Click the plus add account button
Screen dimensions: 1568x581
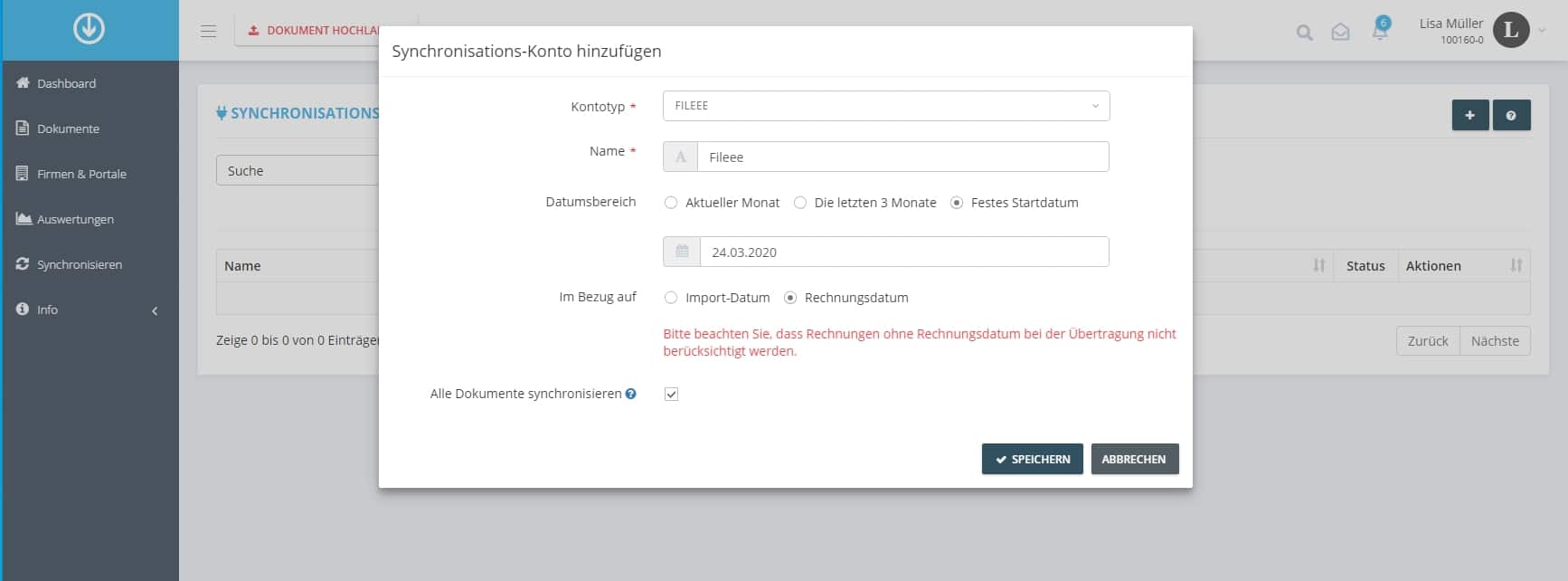1470,115
